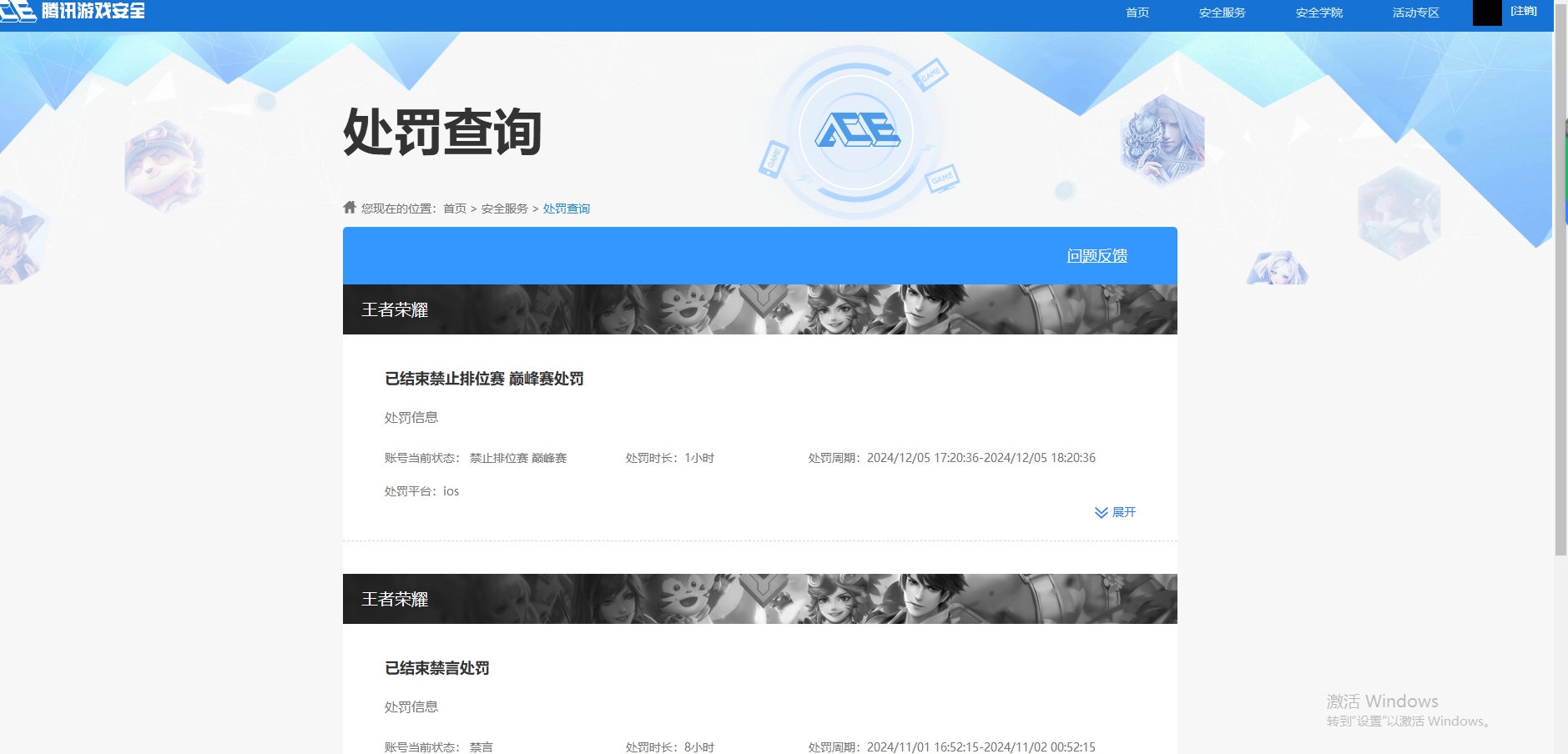The width and height of the screenshot is (1568, 754).
Task: Go to 安全服务 in the breadcrumb
Action: point(505,209)
